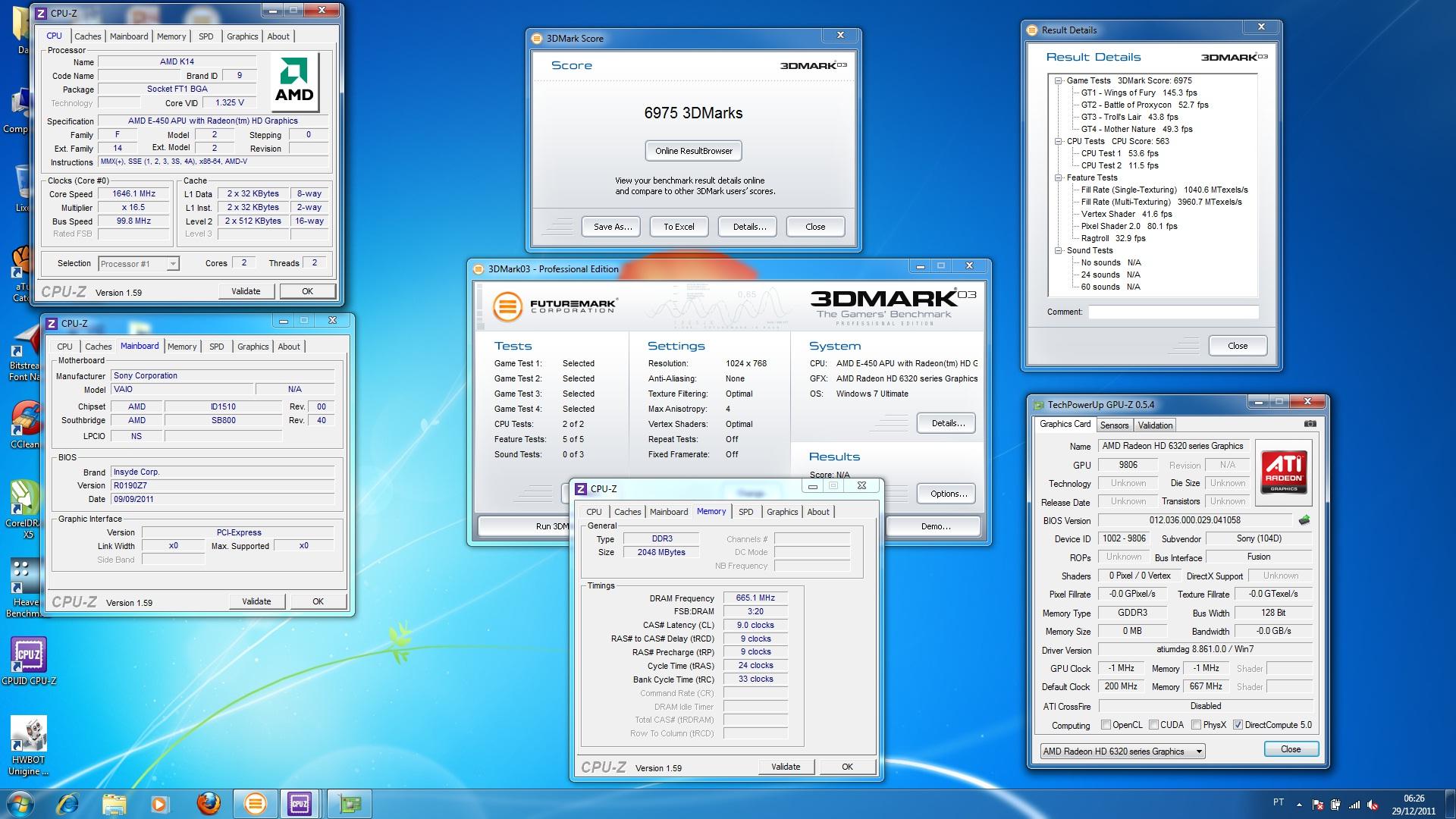Close the Result Details with Close button
1456x819 pixels.
[1238, 346]
